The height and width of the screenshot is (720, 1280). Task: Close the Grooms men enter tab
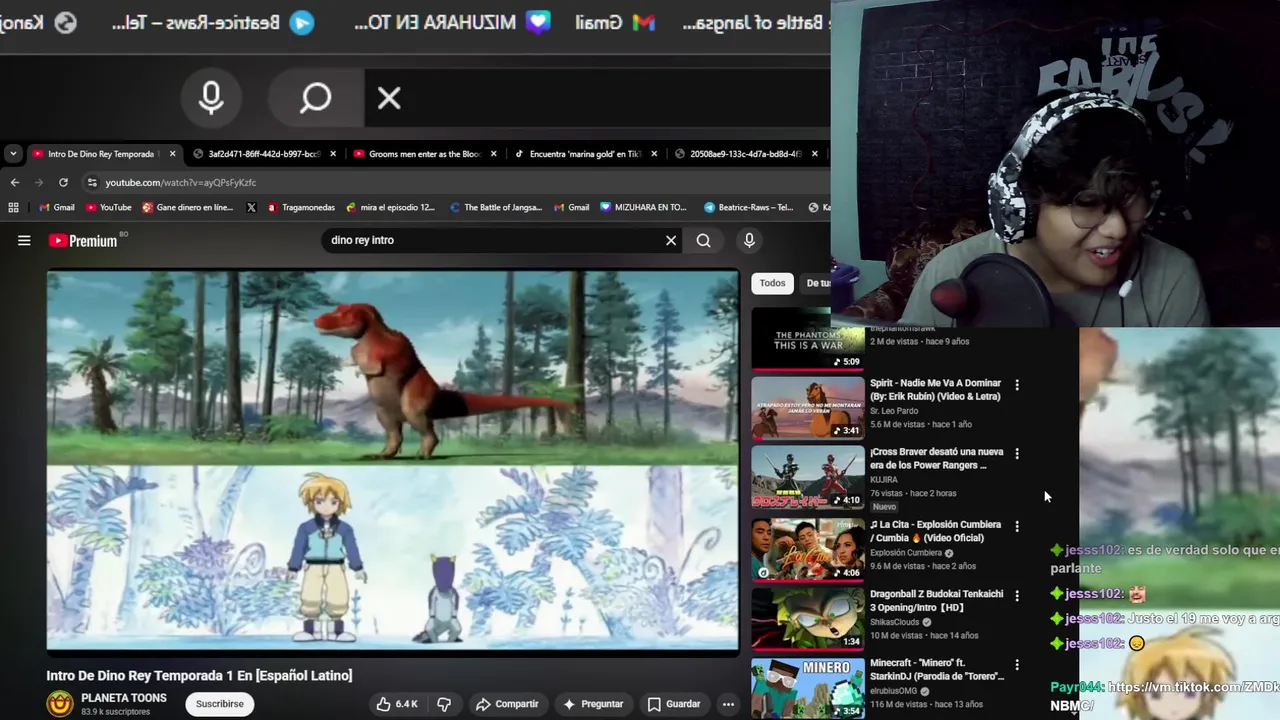tap(494, 154)
